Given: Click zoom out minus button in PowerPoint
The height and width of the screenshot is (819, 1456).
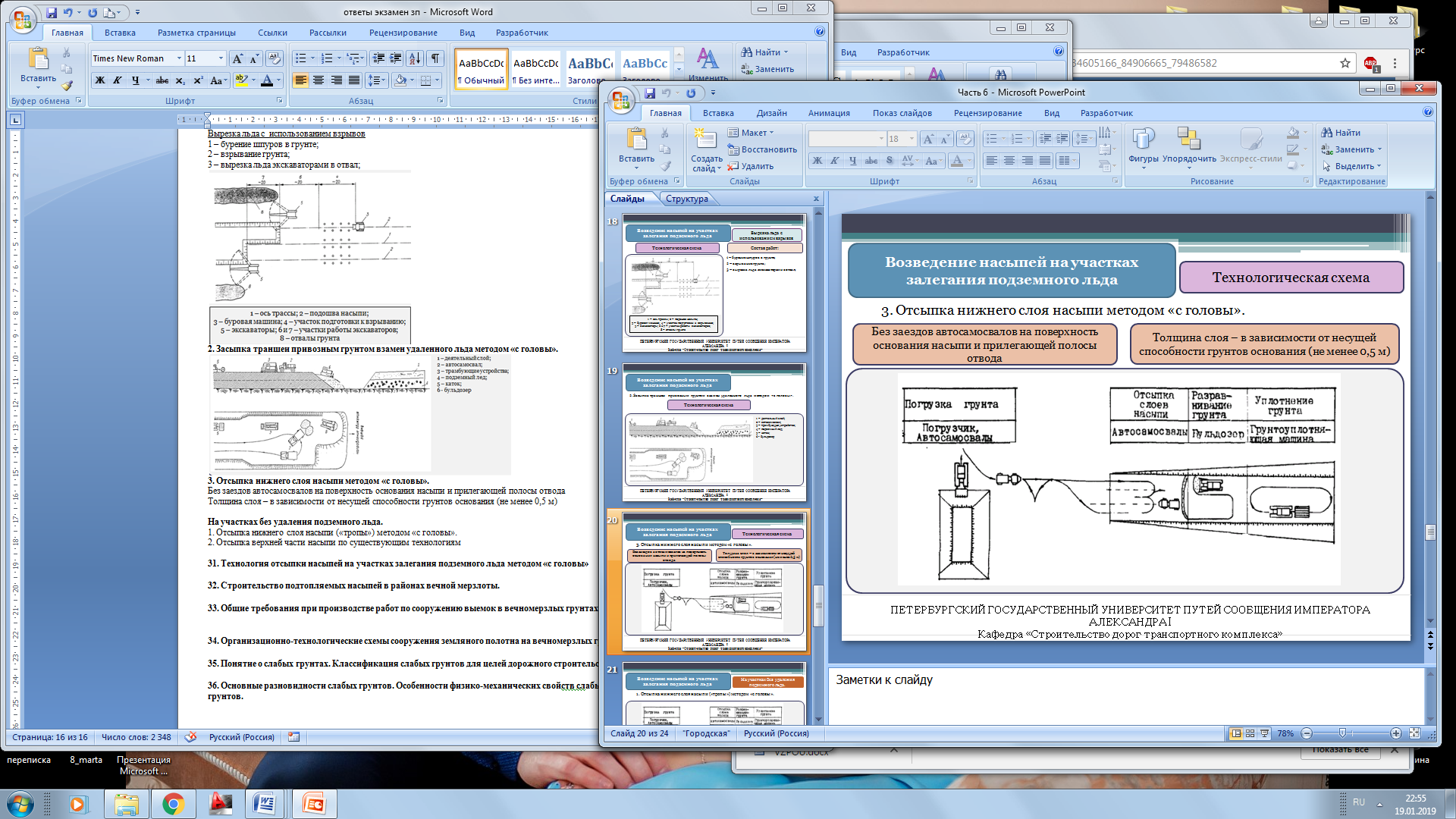Looking at the screenshot, I should pos(1307,733).
